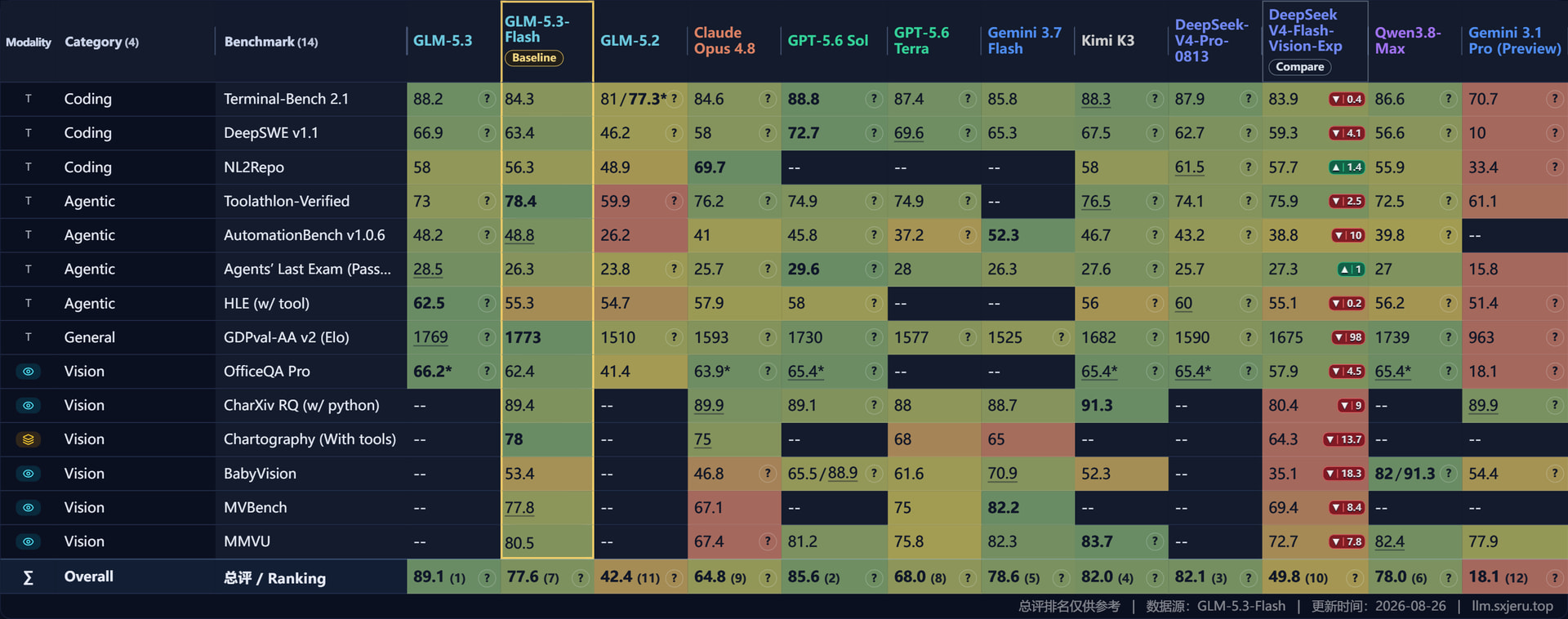Click the red Gemini 3.1 Pro 18.1 overall cell

click(1514, 577)
